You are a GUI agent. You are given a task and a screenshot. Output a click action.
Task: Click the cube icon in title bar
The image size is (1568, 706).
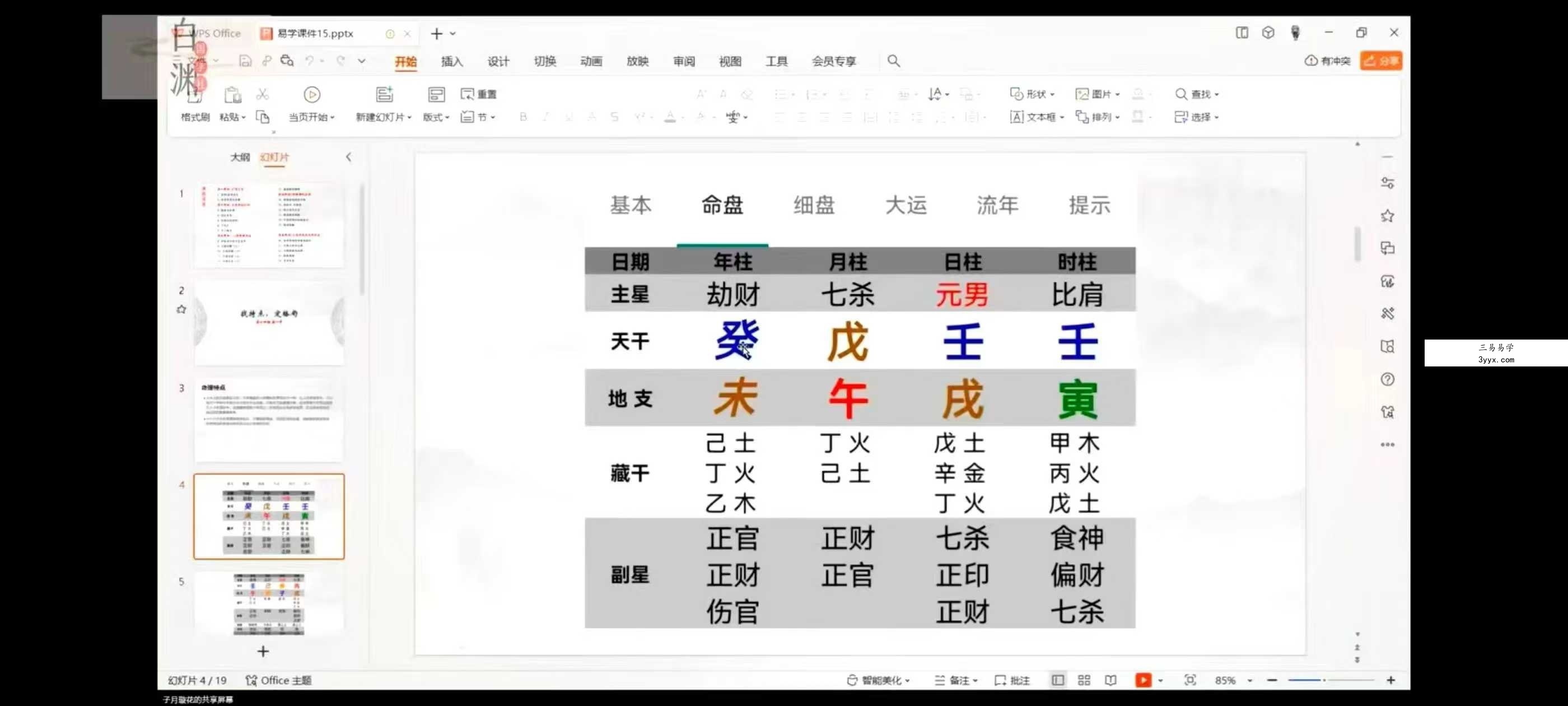coord(1268,33)
